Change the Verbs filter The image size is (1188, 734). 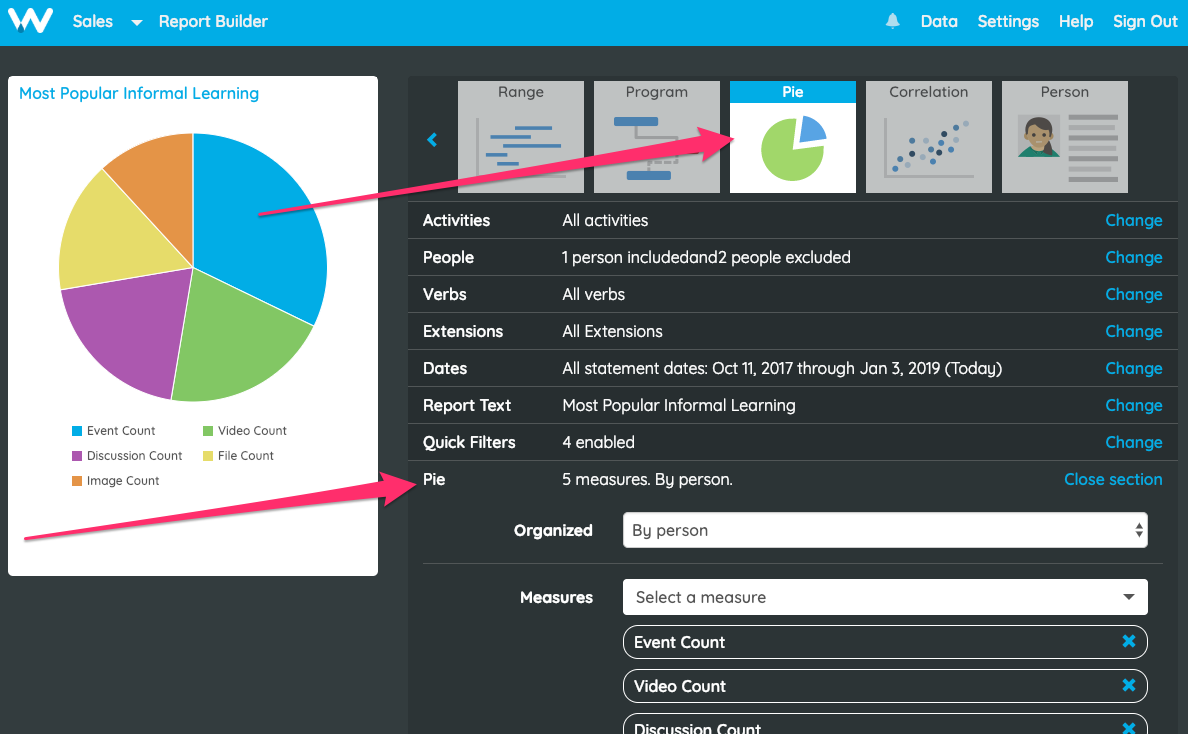click(1133, 295)
